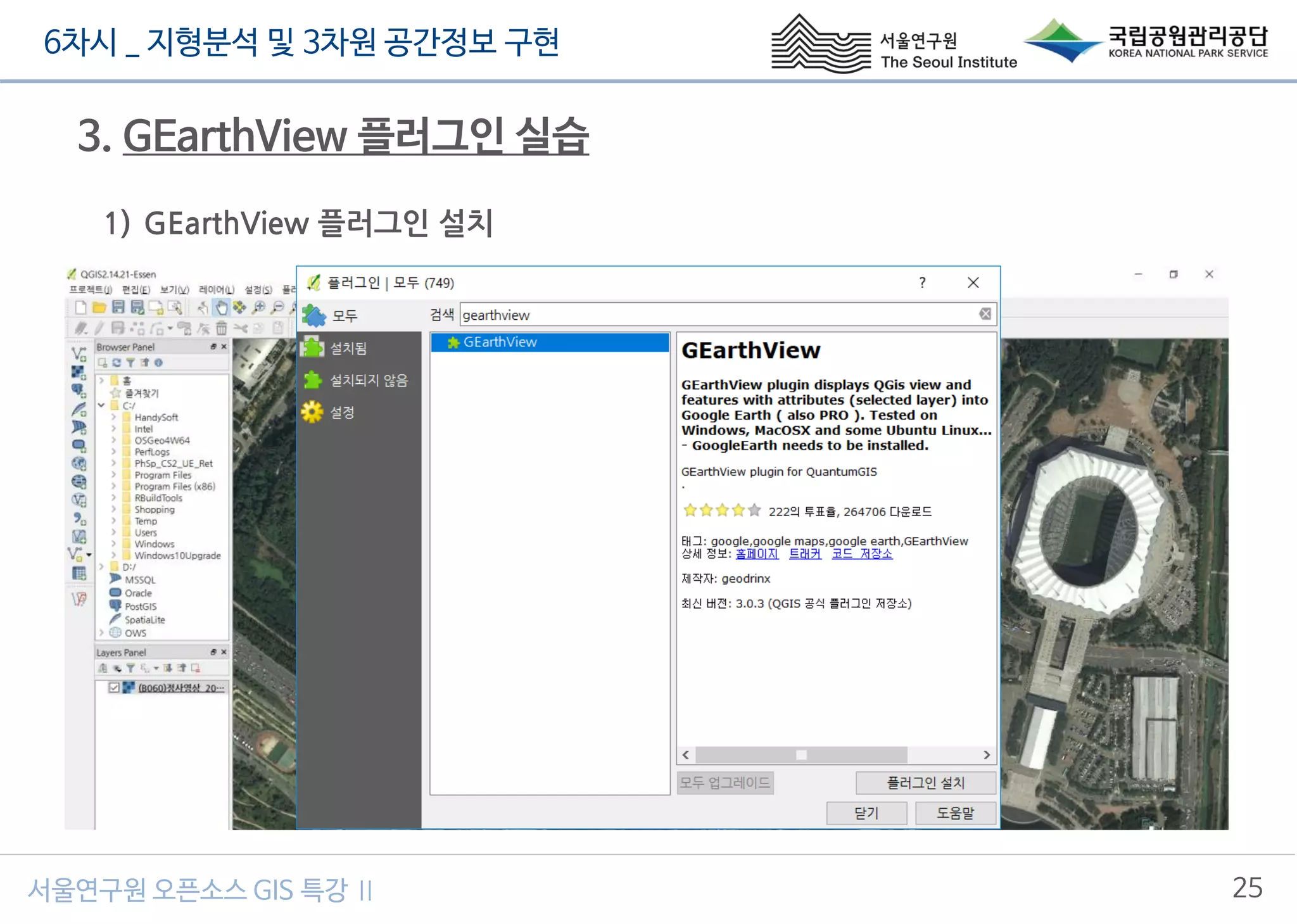This screenshot has height=924, width=1297.
Task: Select the 설정 (Settings) plugins tab
Action: tap(360, 412)
